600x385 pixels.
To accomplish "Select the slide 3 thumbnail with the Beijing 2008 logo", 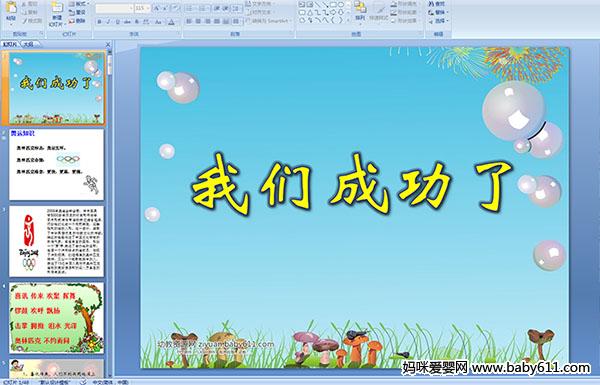I will tap(56, 241).
